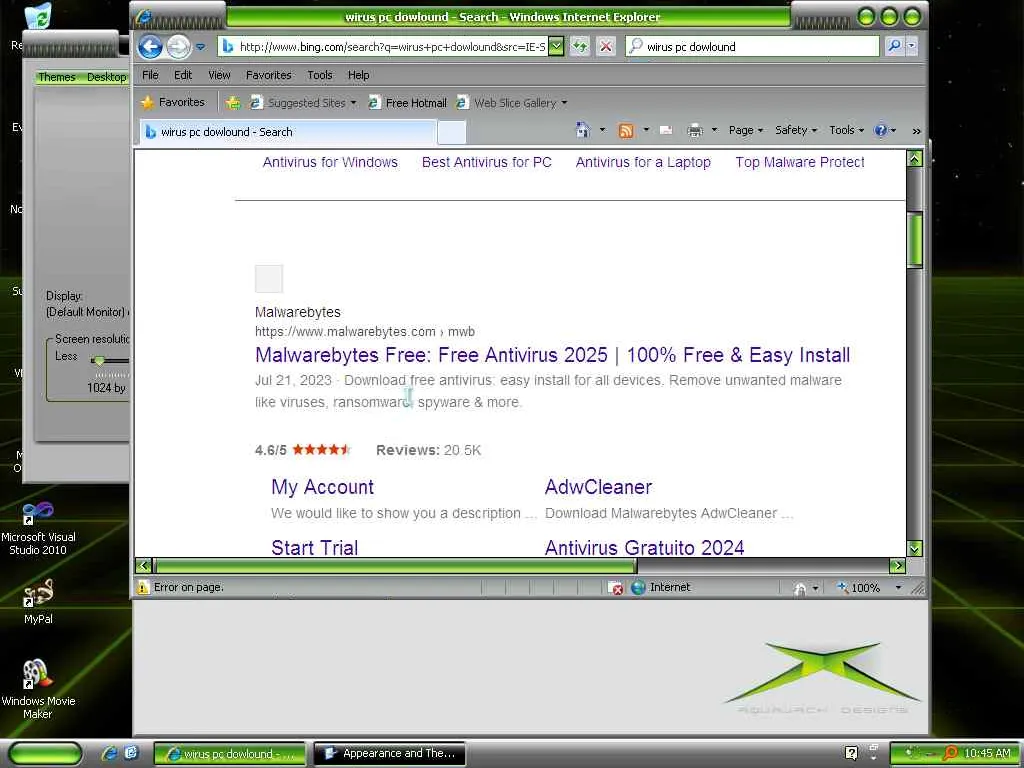Open the Safety dropdown menu
The height and width of the screenshot is (768, 1024).
796,130
